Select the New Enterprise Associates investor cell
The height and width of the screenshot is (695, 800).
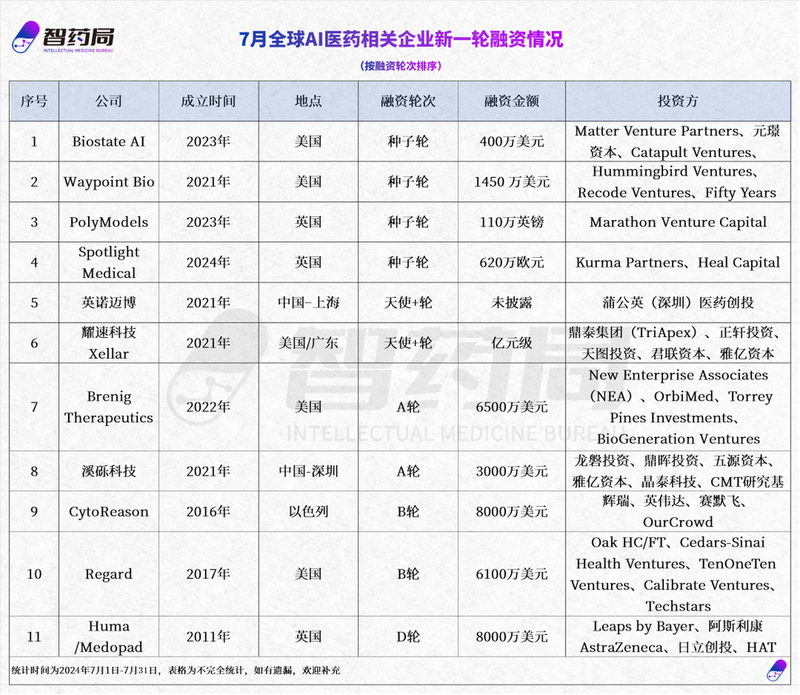[x=678, y=407]
